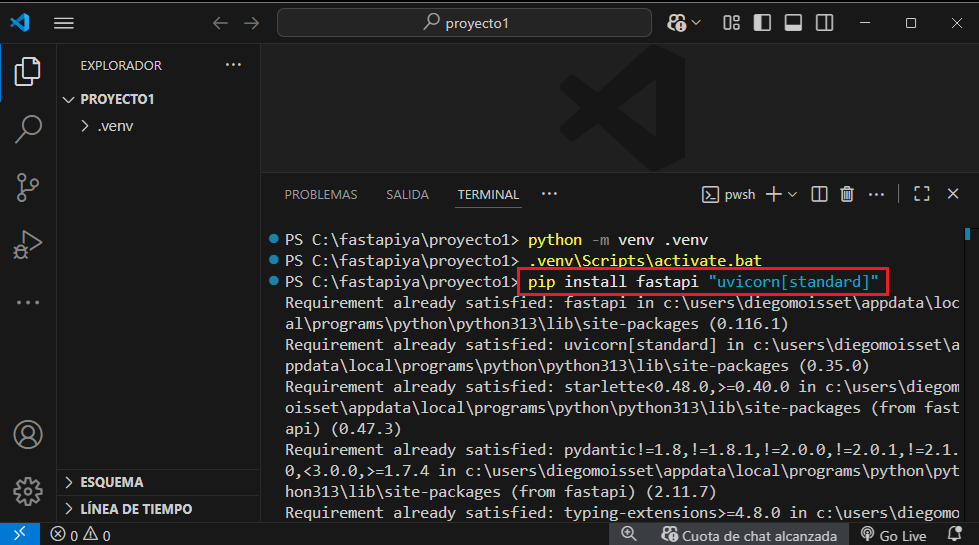Show more panel tabs ellipsis
979x545 pixels.
549,194
